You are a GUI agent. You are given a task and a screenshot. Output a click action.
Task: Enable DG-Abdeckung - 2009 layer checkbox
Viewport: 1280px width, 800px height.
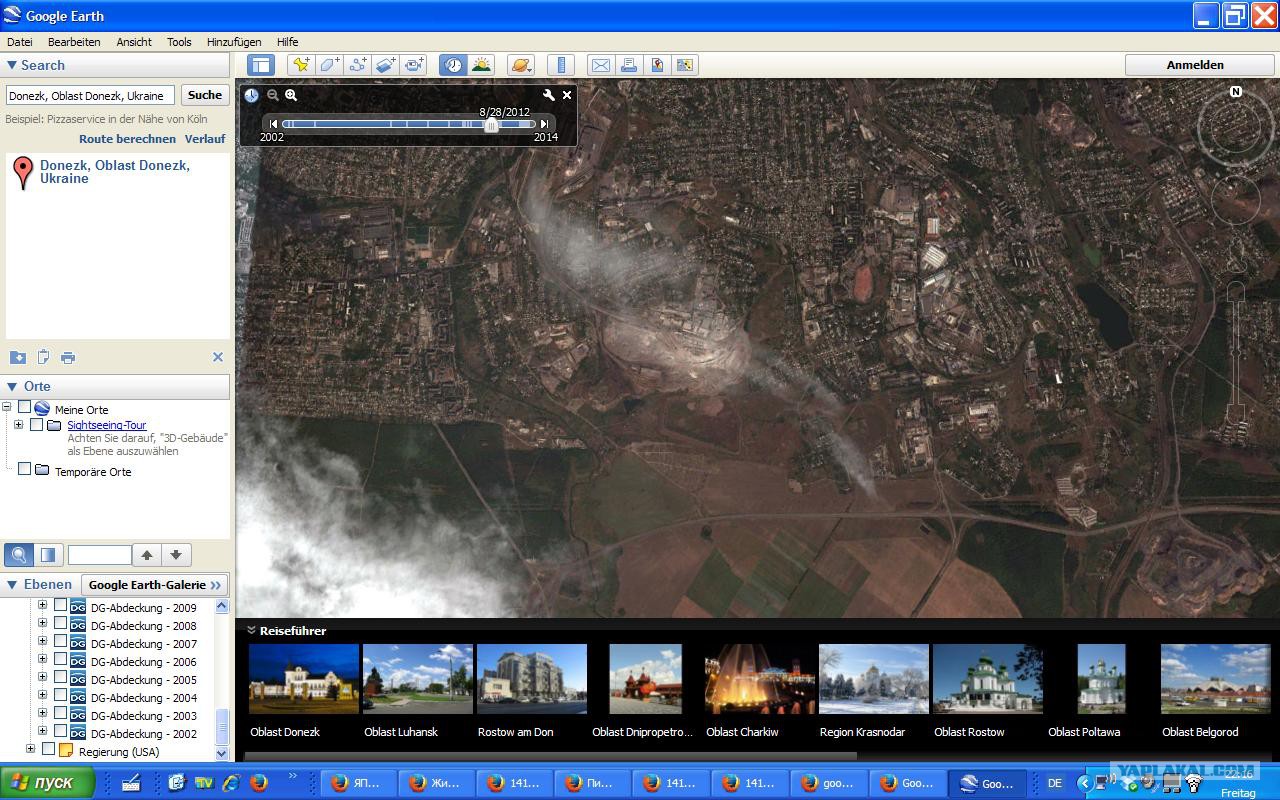coord(60,605)
